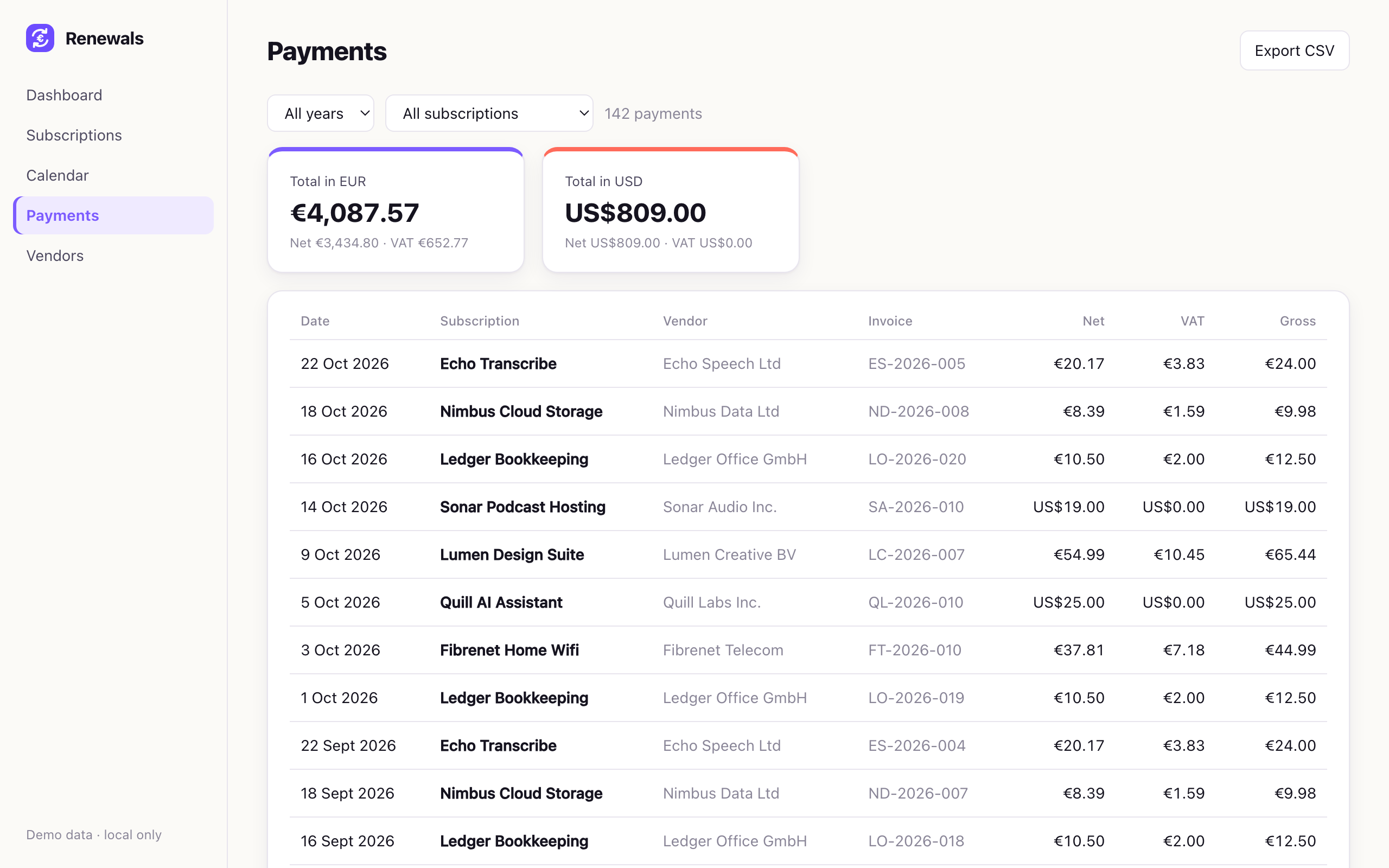The image size is (1389, 868).
Task: Click the Date column header
Action: click(x=315, y=321)
